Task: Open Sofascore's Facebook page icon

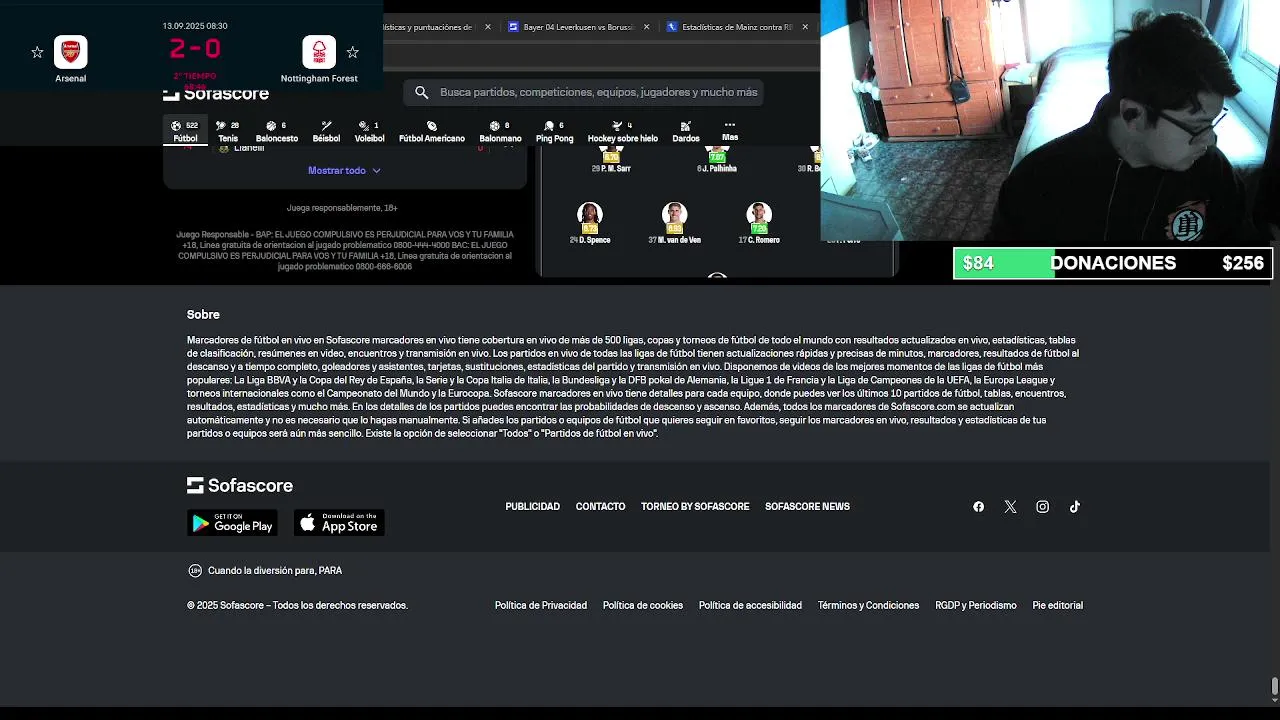Action: 979,507
